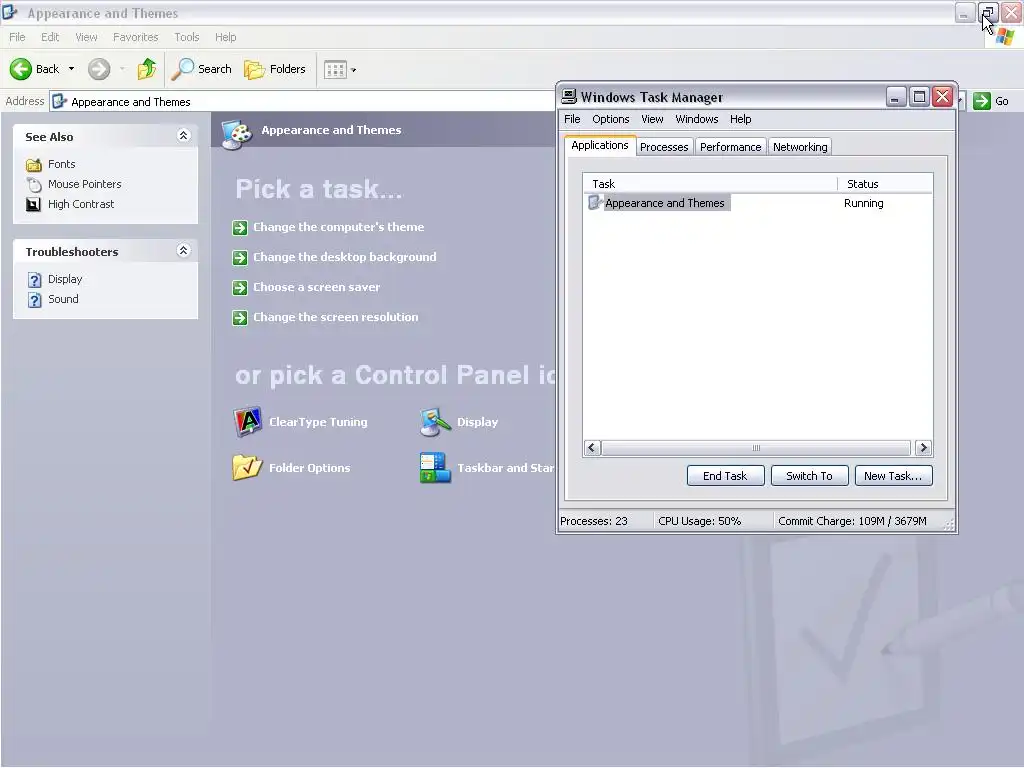Image resolution: width=1024 pixels, height=768 pixels.
Task: Open the Favorites menu
Action: tap(135, 37)
